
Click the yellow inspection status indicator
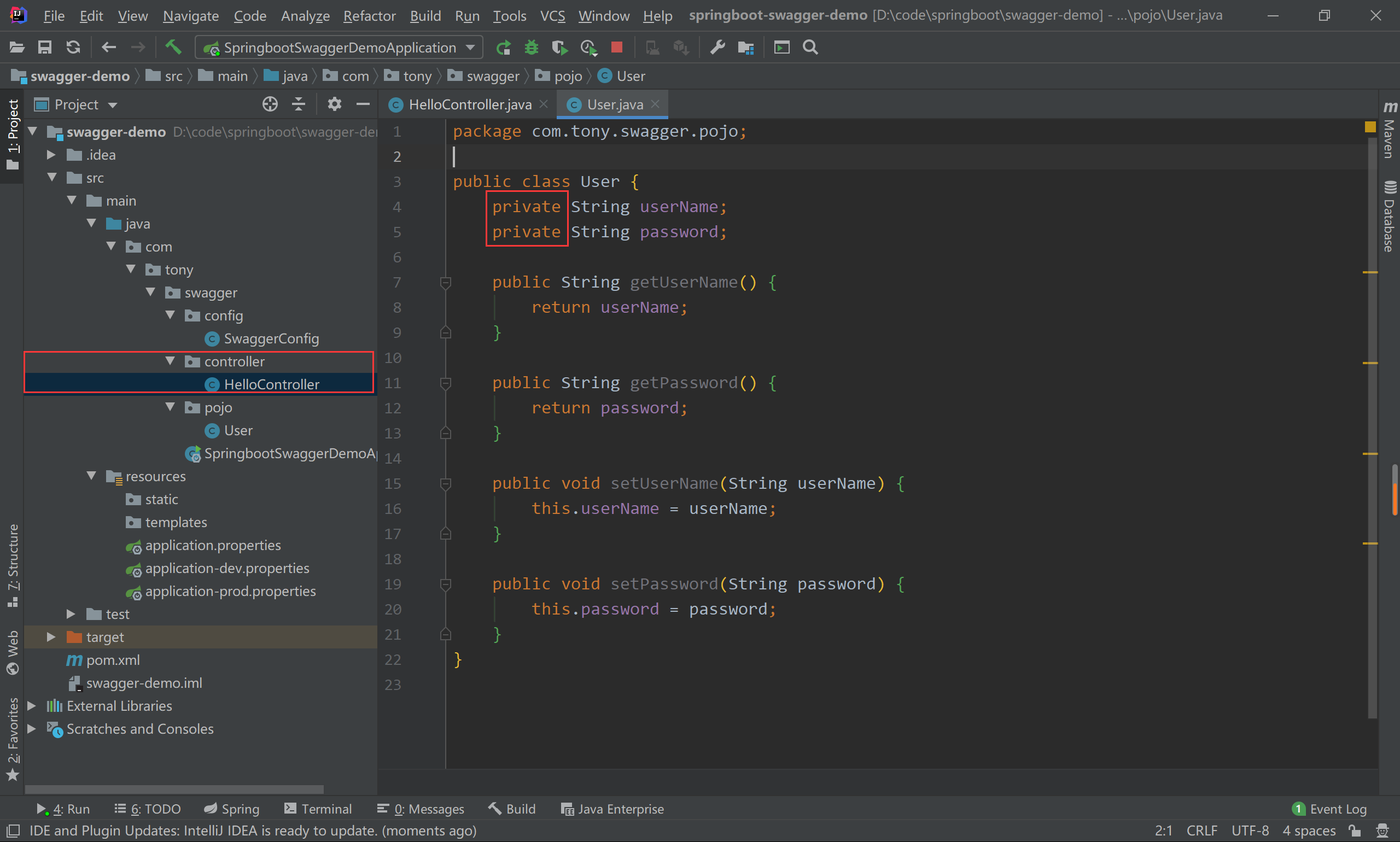[x=1370, y=127]
